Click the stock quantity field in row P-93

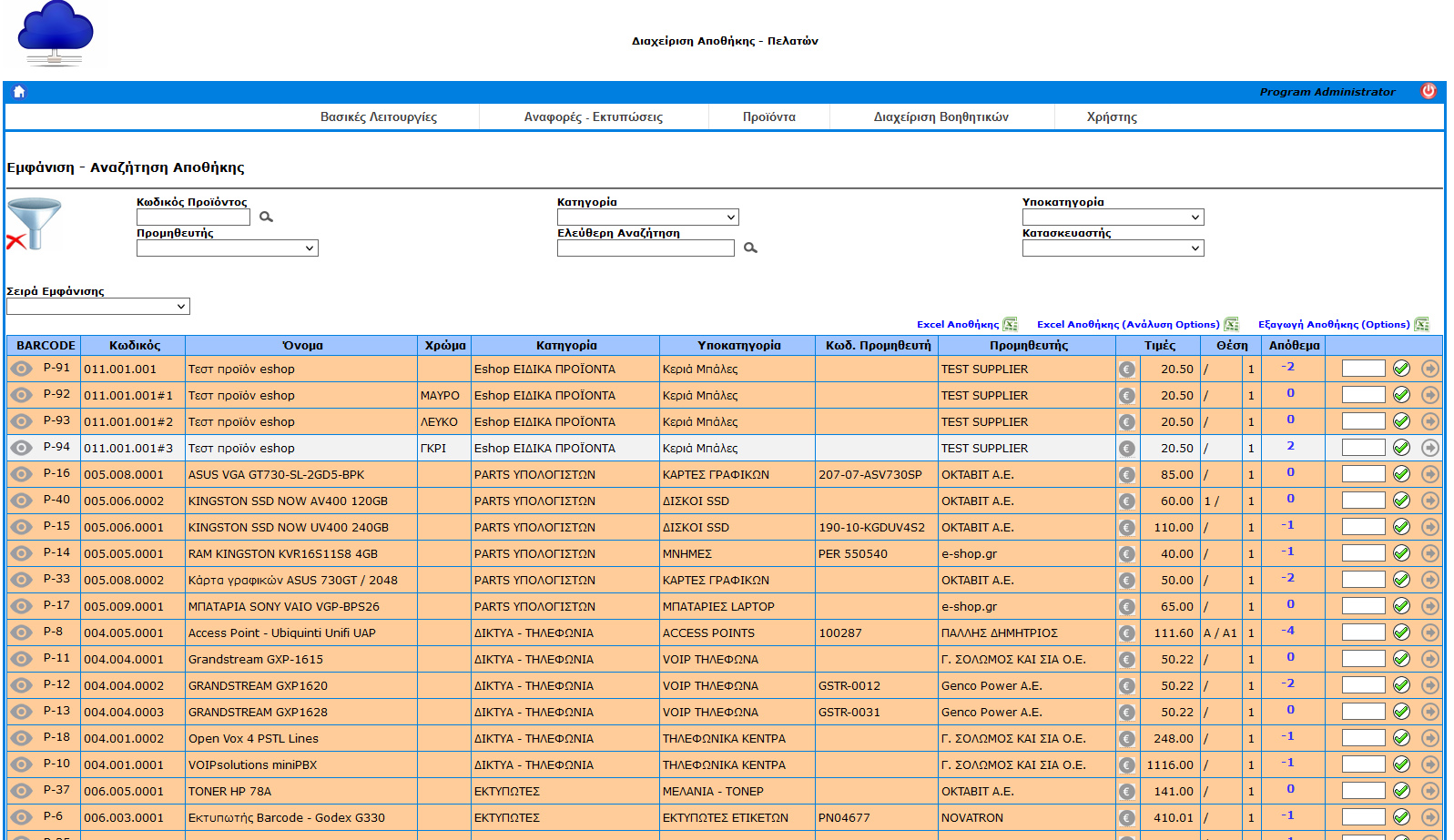1364,421
